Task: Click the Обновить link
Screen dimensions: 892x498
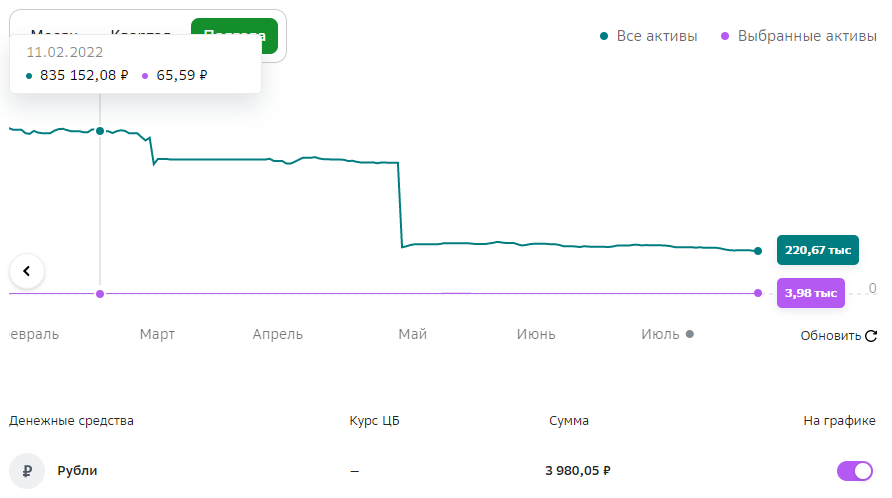Action: (831, 336)
